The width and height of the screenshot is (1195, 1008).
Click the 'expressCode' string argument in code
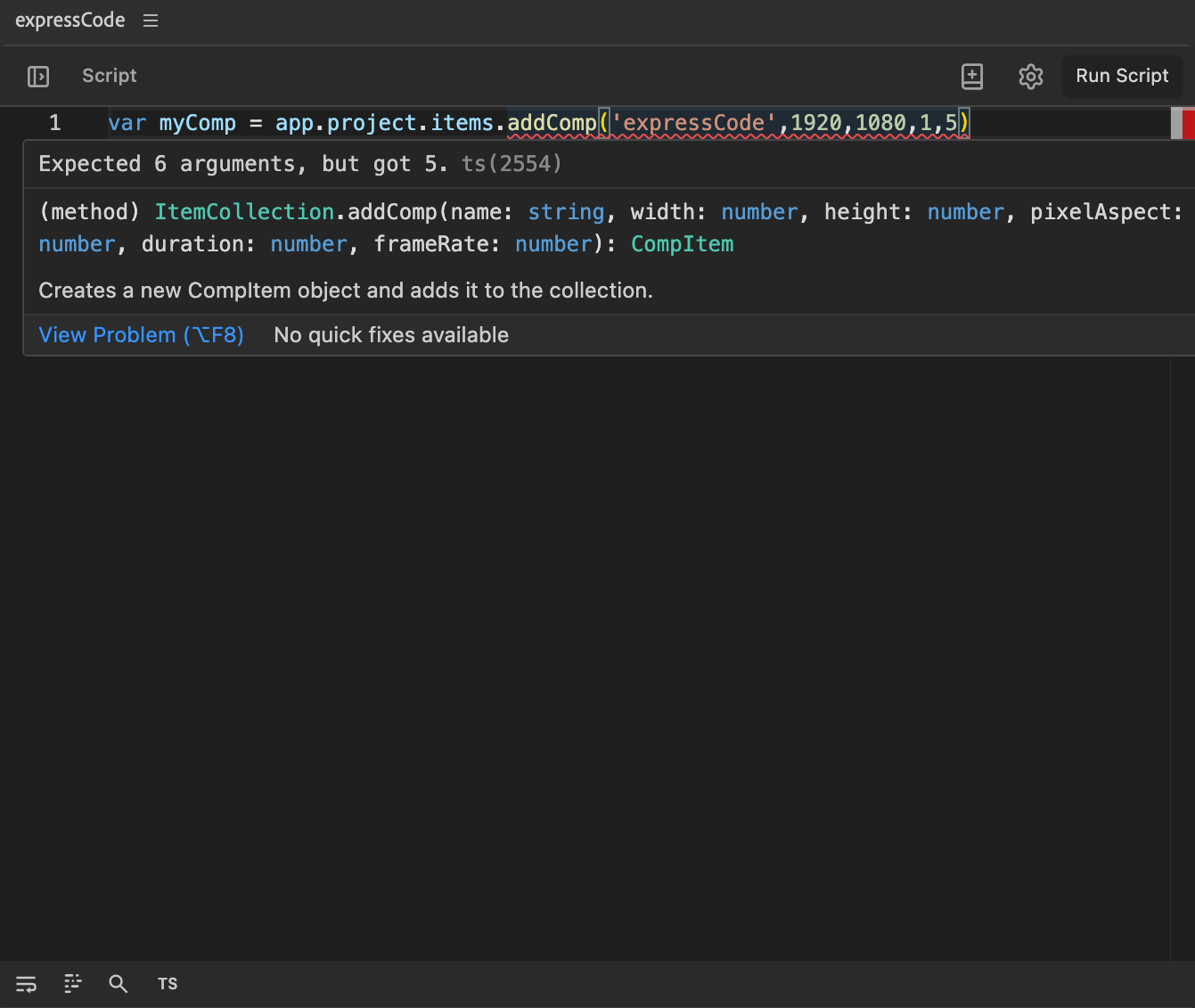pyautogui.click(x=693, y=123)
